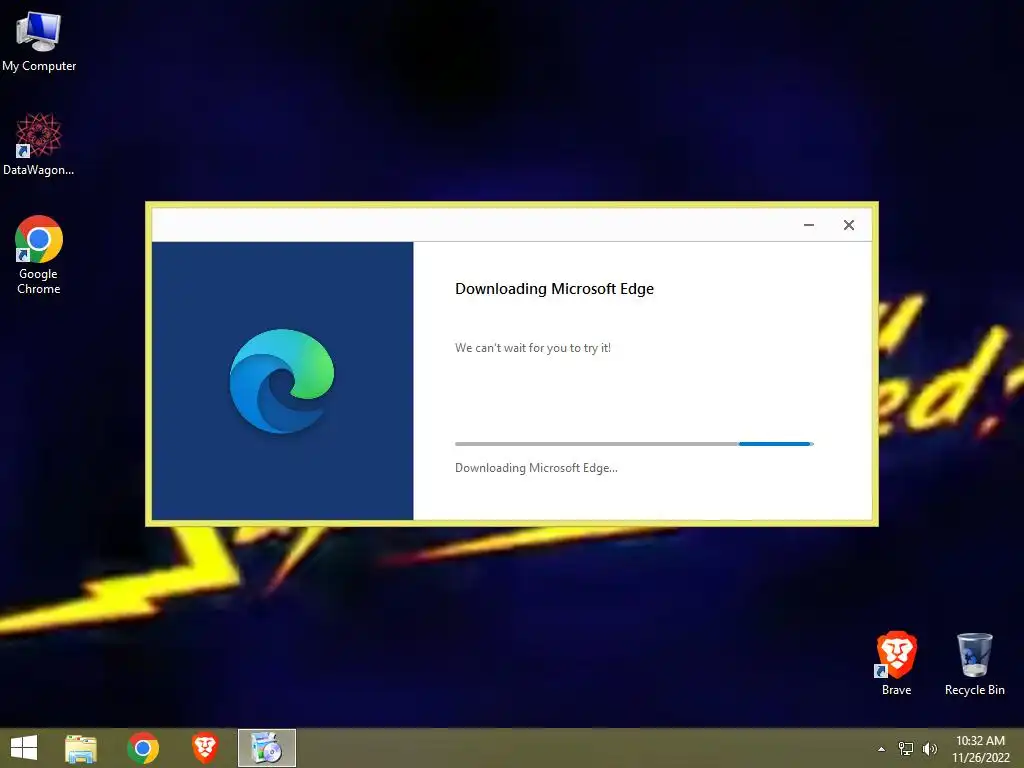1024x768 pixels.
Task: Show hidden system tray icons
Action: click(882, 749)
